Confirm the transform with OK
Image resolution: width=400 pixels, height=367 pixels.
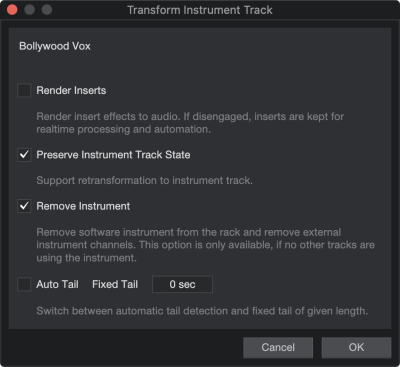click(356, 347)
